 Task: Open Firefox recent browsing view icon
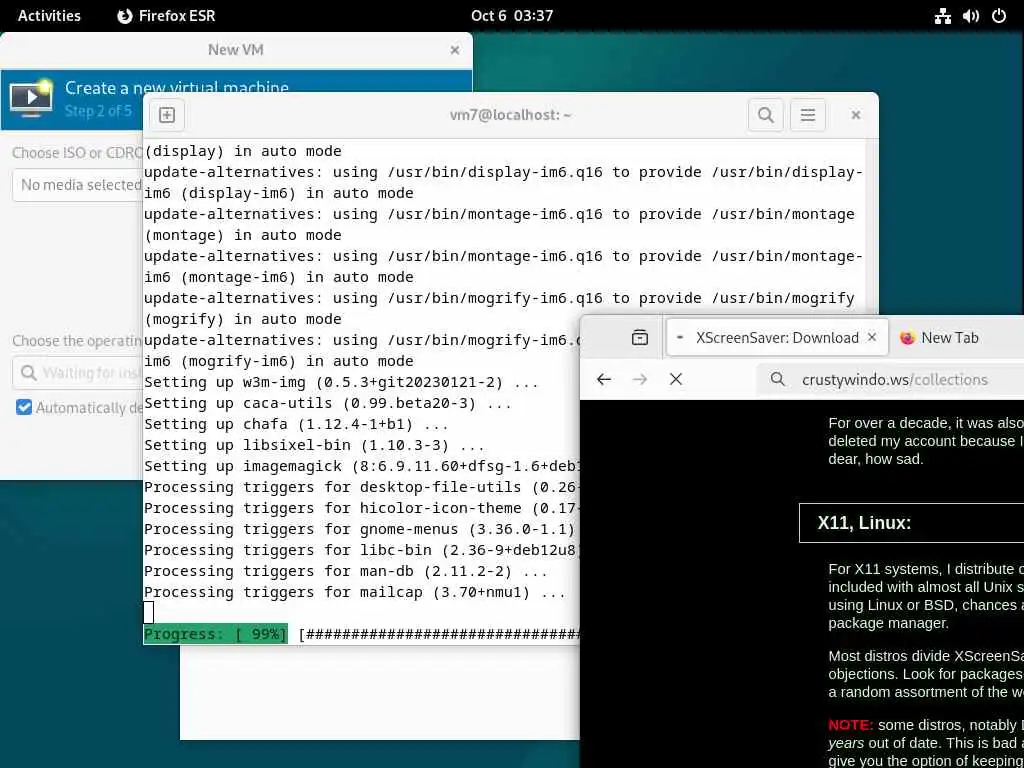coord(640,338)
